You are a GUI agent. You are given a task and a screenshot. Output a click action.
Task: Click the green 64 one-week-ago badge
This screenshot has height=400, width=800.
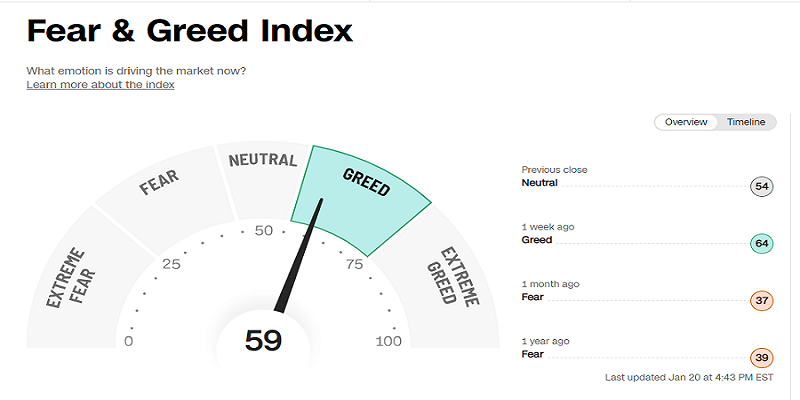point(762,244)
